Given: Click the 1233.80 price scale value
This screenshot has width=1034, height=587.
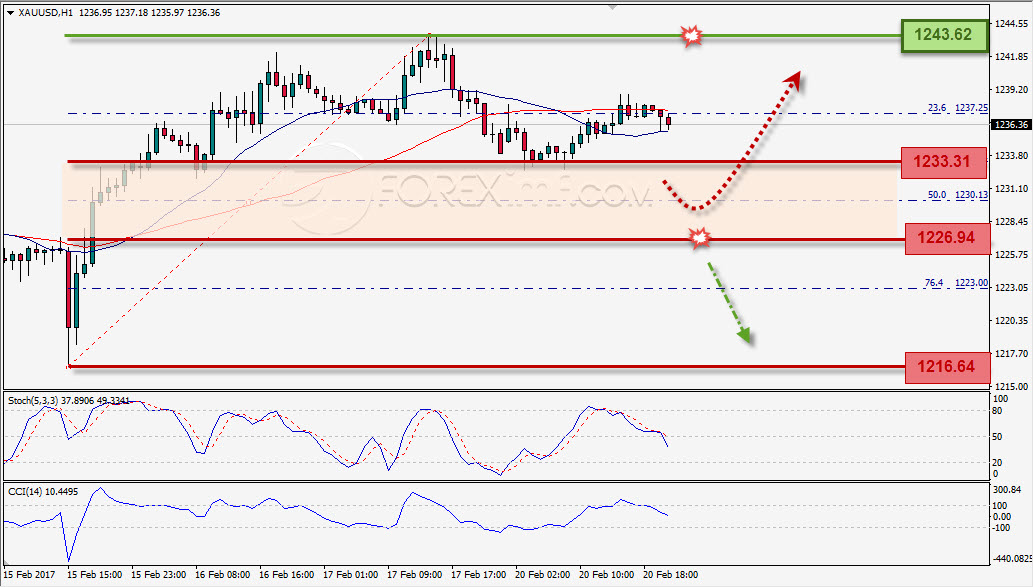Looking at the screenshot, I should (x=1012, y=156).
